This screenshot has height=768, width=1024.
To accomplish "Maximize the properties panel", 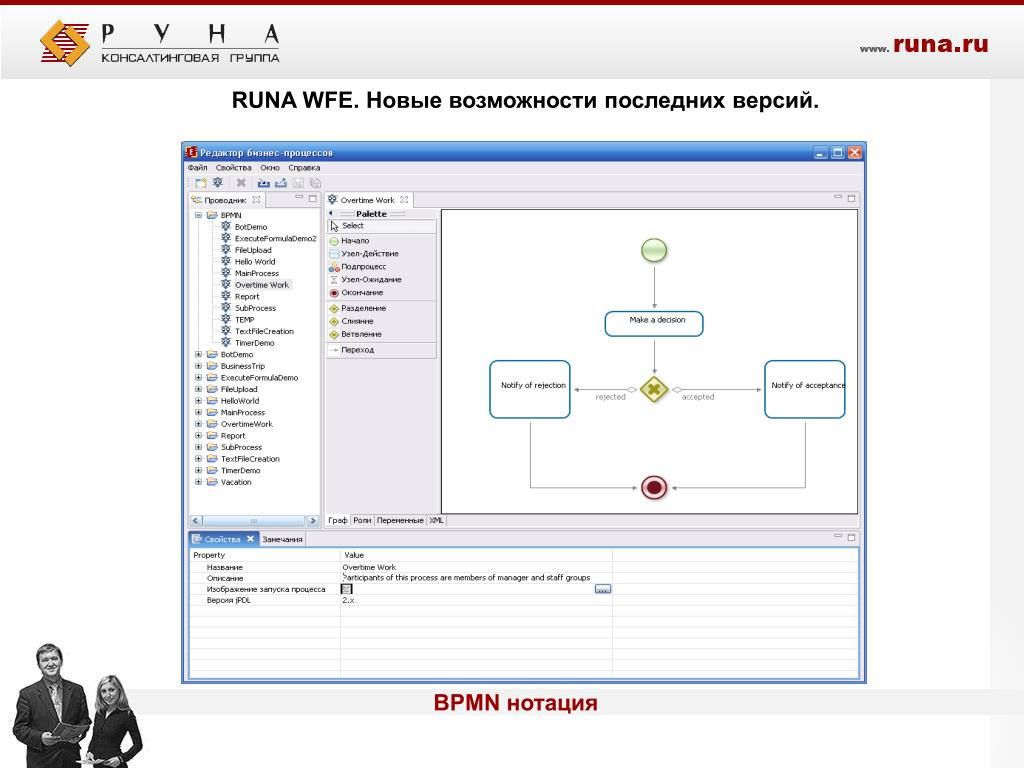I will pyautogui.click(x=852, y=537).
